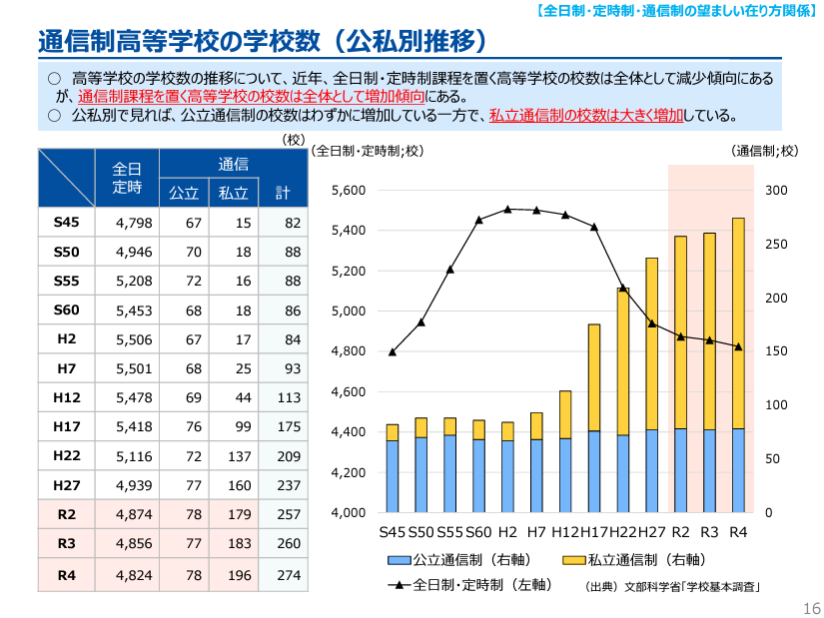Image resolution: width=824 pixels, height=618 pixels.
Task: Click the triangle data marker above H2
Action: pyautogui.click(x=508, y=209)
